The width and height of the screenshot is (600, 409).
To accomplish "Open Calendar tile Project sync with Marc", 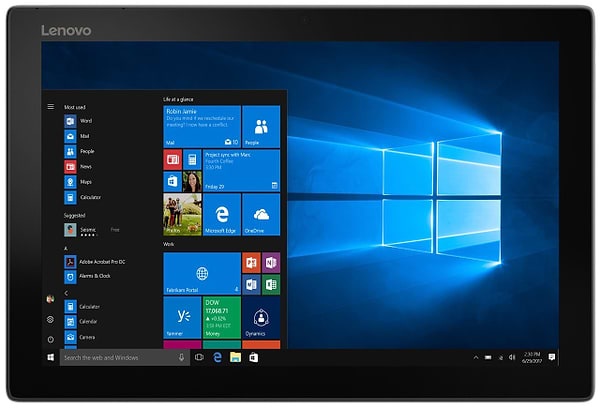I will point(241,171).
